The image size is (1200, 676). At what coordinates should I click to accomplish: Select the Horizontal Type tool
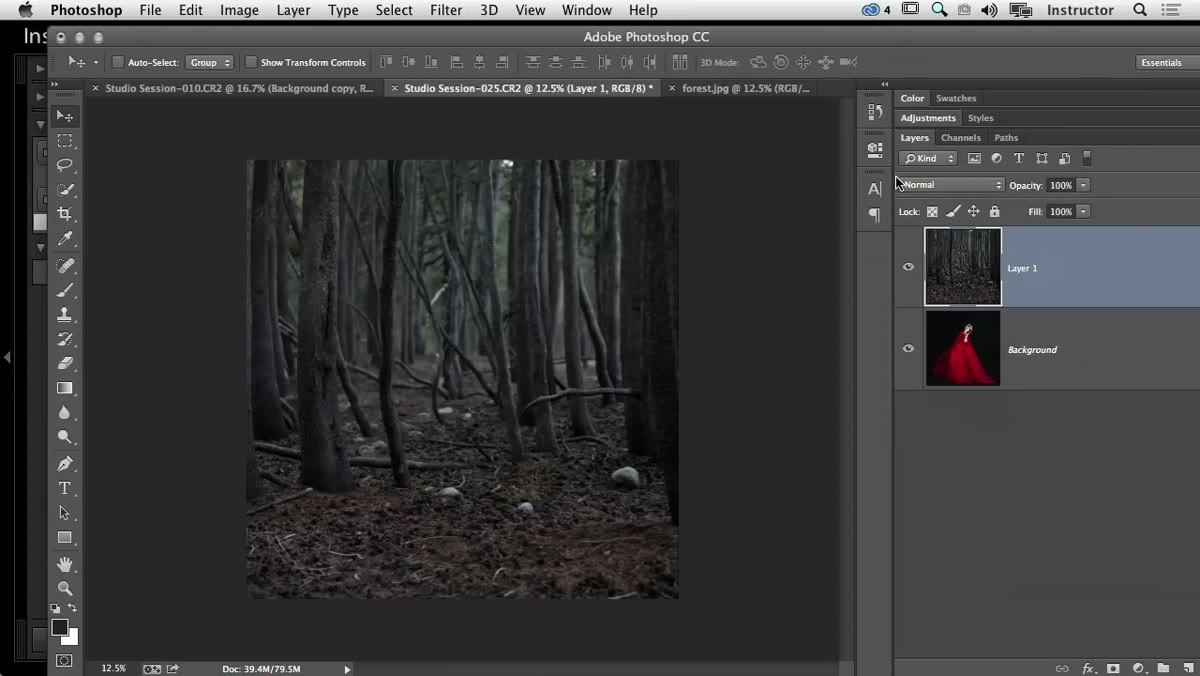coord(65,488)
